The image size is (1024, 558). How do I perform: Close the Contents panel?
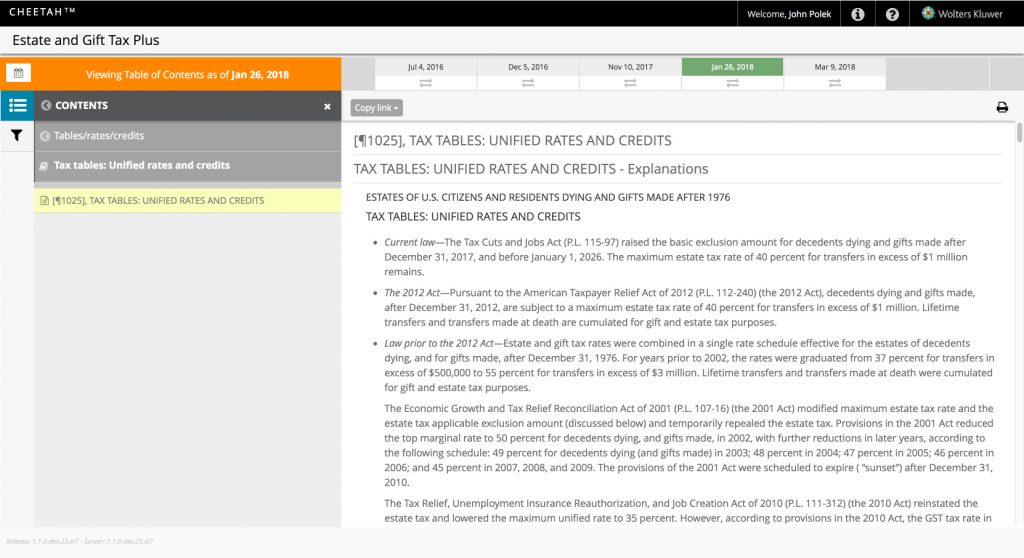click(327, 107)
